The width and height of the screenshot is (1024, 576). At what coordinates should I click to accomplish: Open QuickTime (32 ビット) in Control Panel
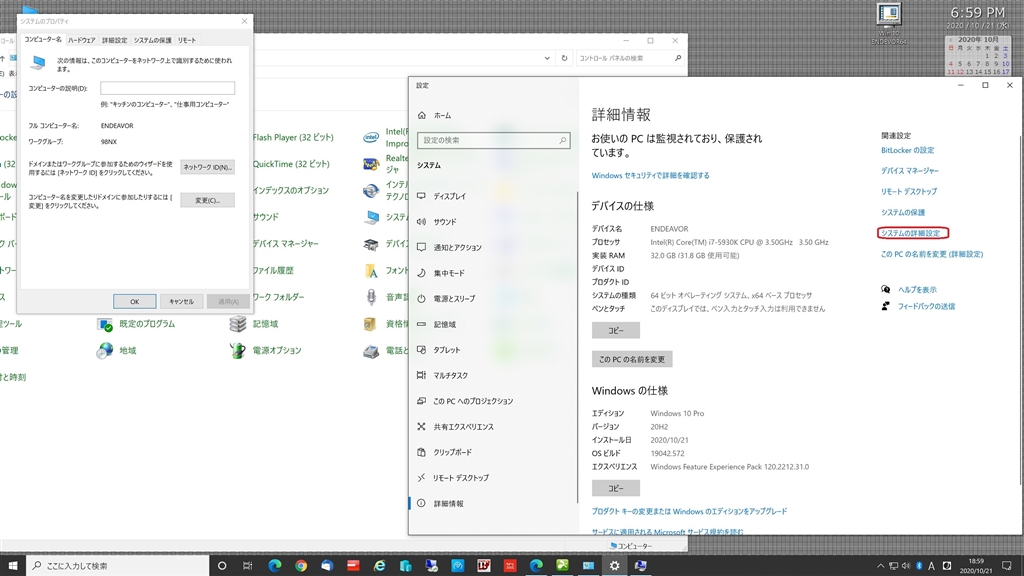tap(291, 165)
